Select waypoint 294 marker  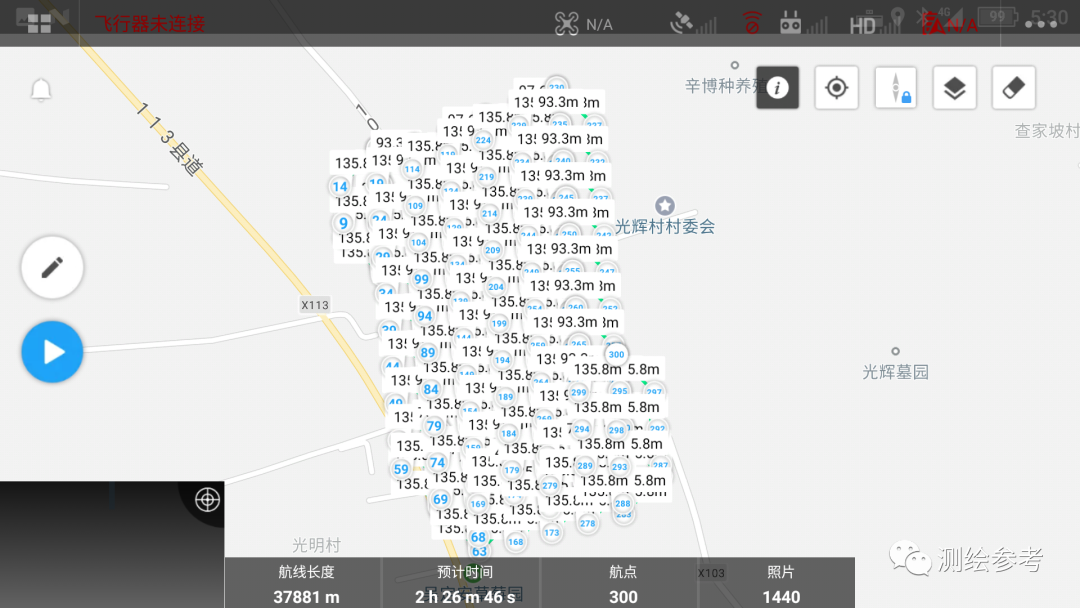click(x=582, y=429)
